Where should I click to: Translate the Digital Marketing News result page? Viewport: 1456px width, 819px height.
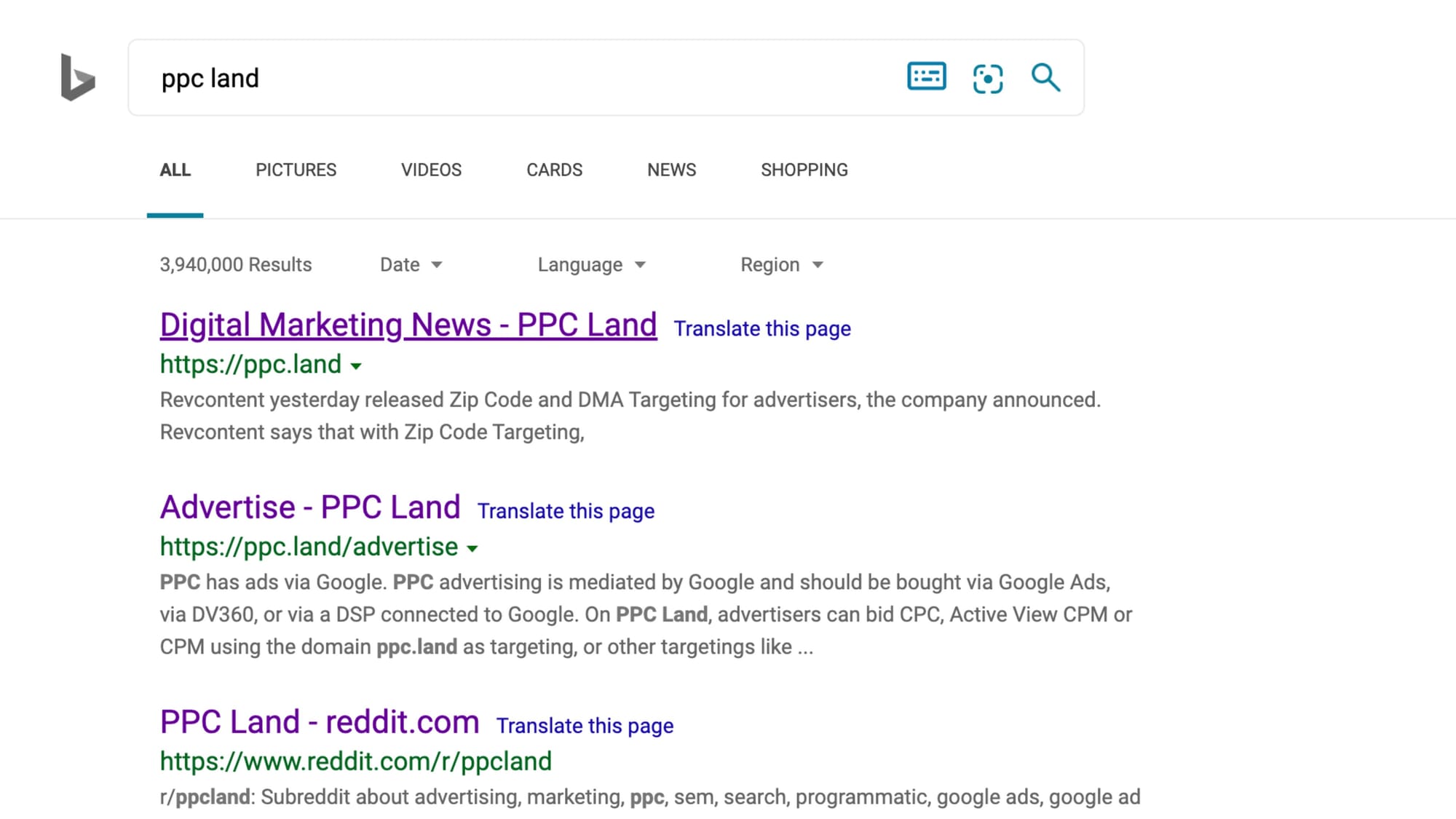point(762,328)
